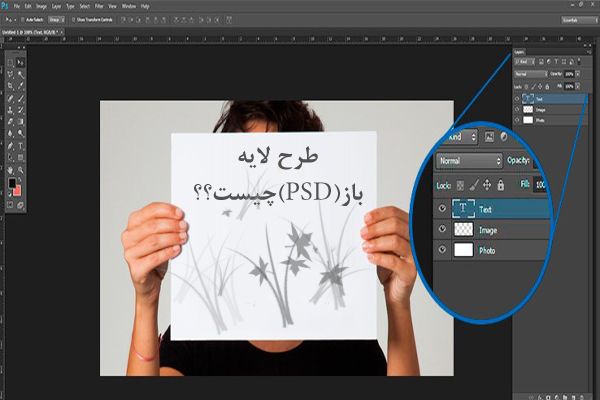
Task: Open the Kind filter dropdown in Layers panel
Action: click(x=524, y=62)
